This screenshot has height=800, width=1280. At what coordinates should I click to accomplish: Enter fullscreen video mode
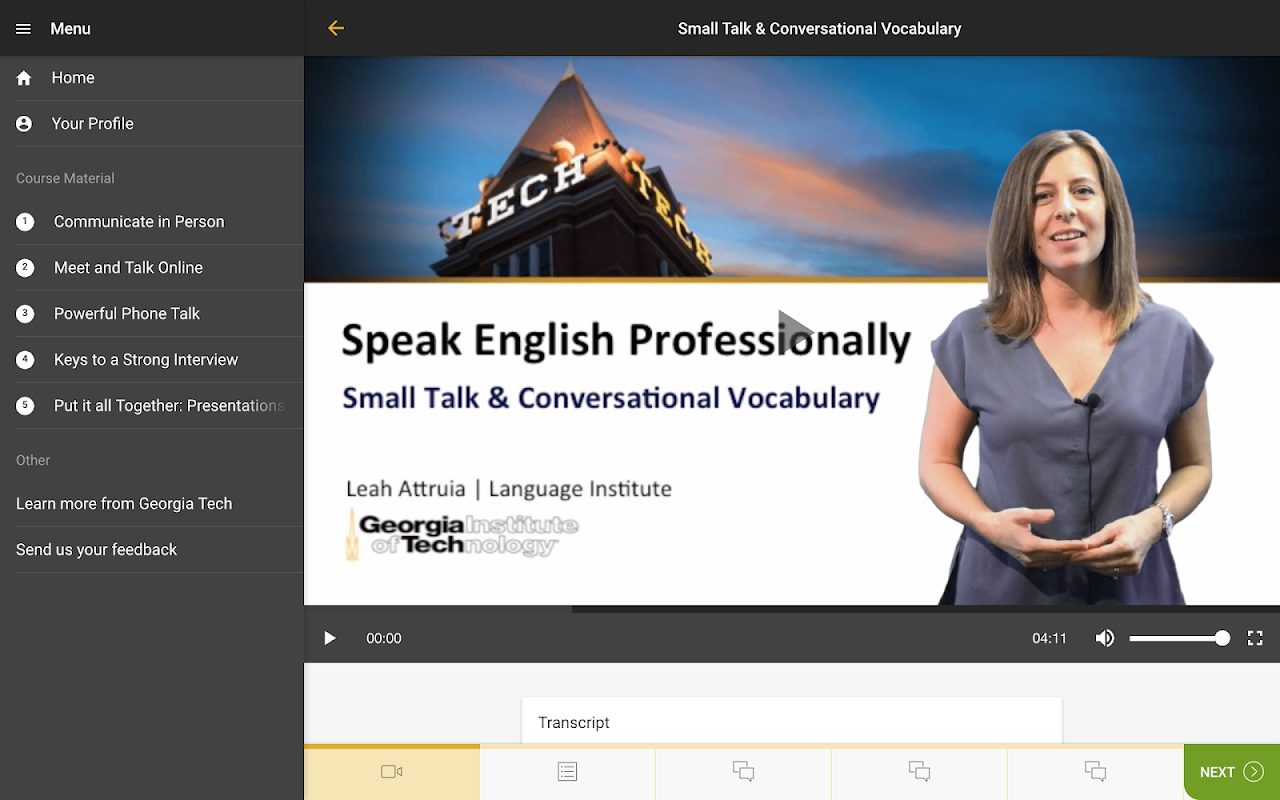point(1255,638)
